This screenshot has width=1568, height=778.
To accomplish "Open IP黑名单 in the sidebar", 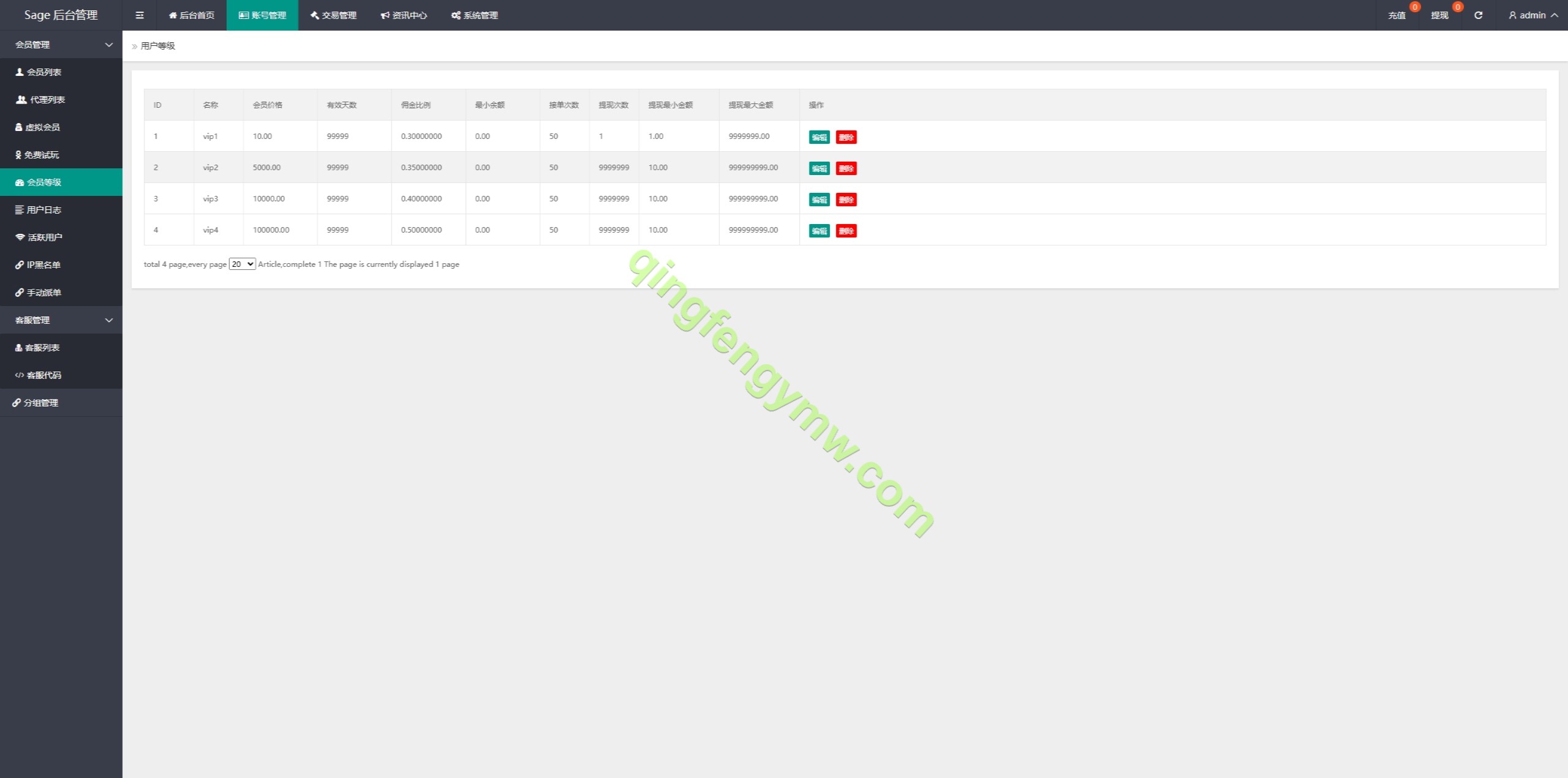I will point(61,265).
